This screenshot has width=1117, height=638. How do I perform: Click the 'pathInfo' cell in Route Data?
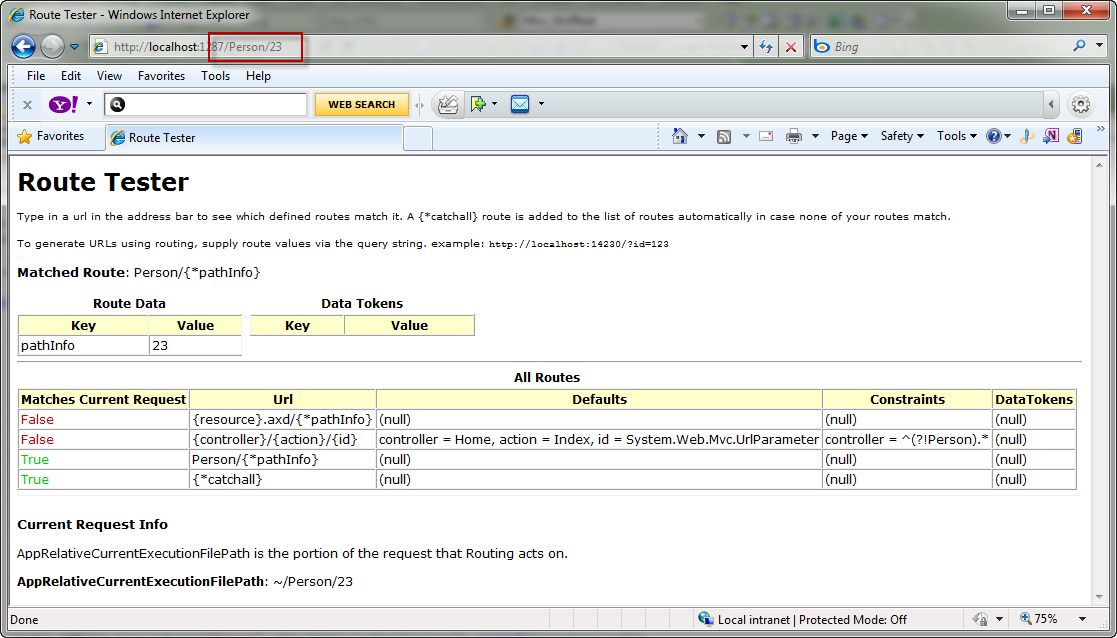click(83, 345)
